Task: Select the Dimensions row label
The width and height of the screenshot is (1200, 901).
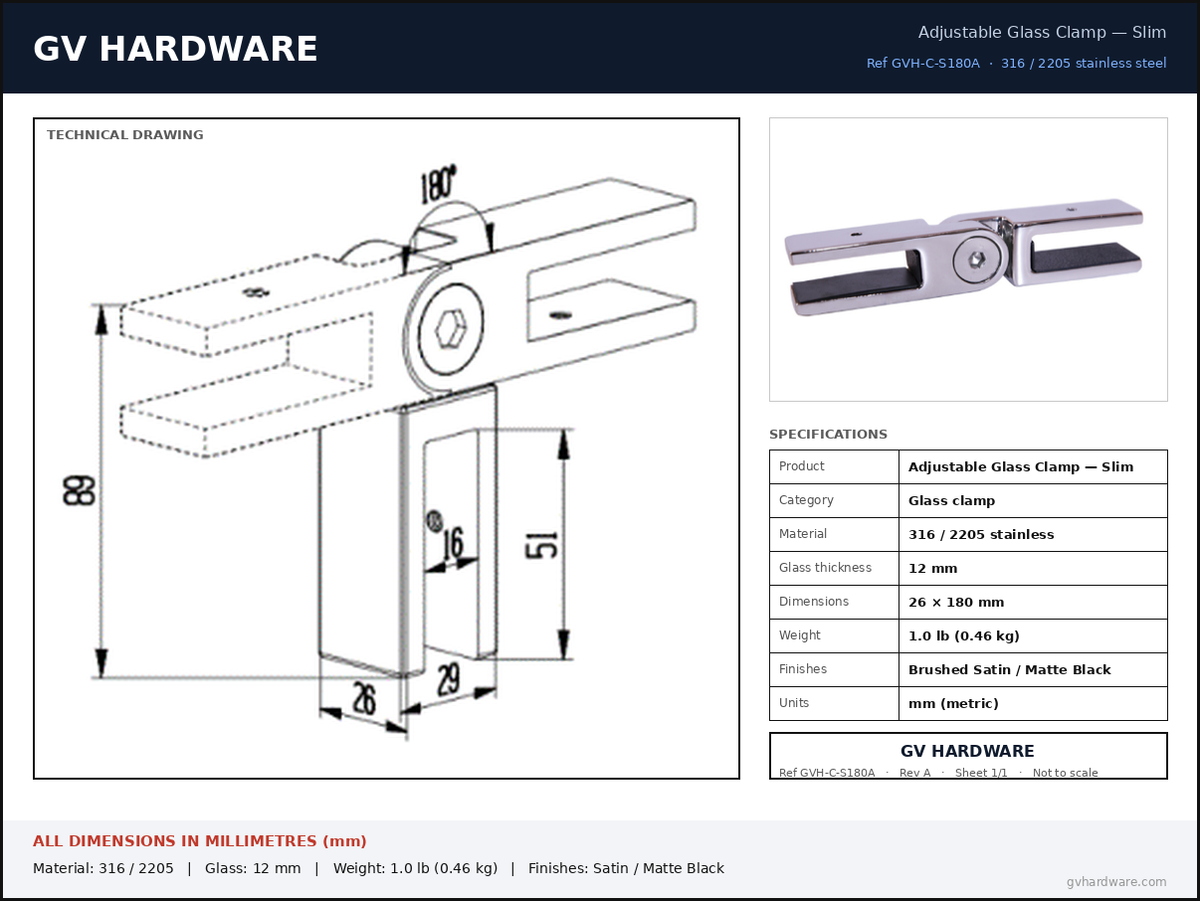Action: pyautogui.click(x=814, y=601)
